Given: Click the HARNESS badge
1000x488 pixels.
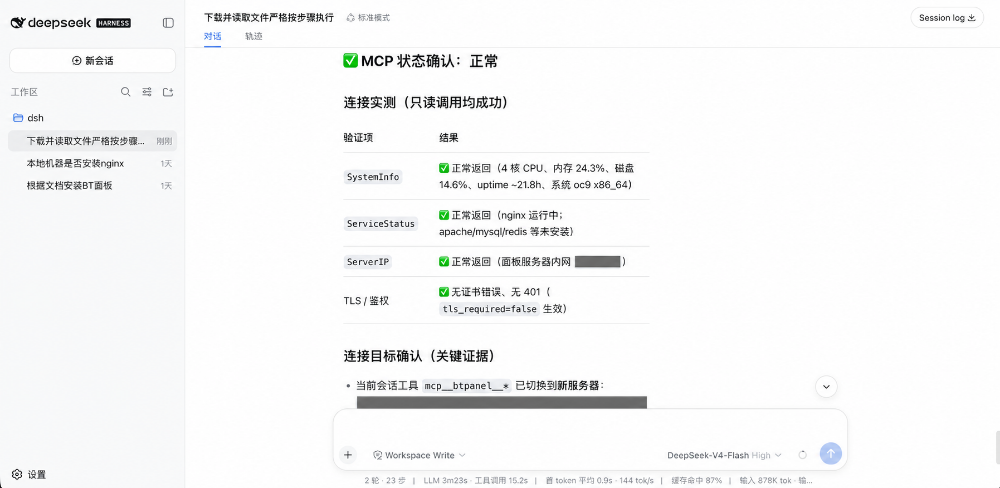Looking at the screenshot, I should pyautogui.click(x=114, y=23).
